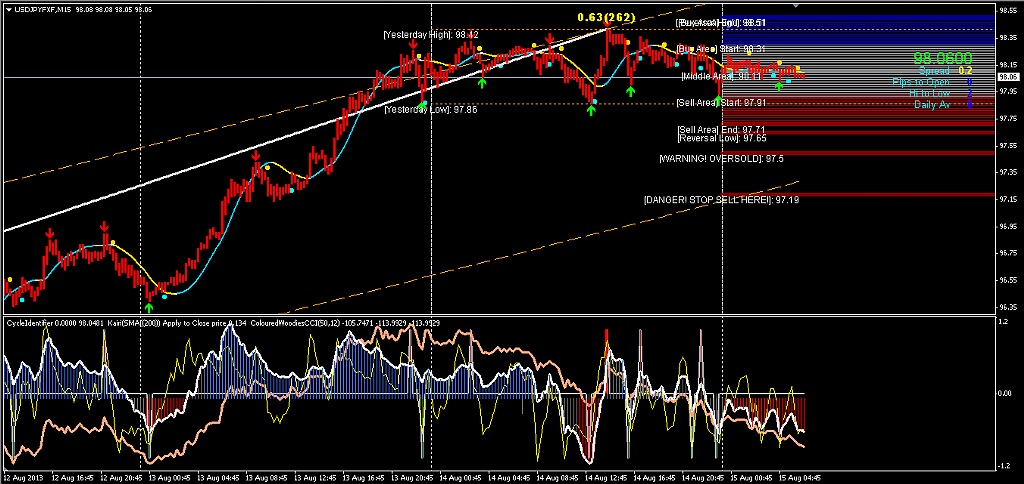Click the green buy arrow beside Sell Area Start
Viewport: 1024px width, 484px height.
[718, 101]
